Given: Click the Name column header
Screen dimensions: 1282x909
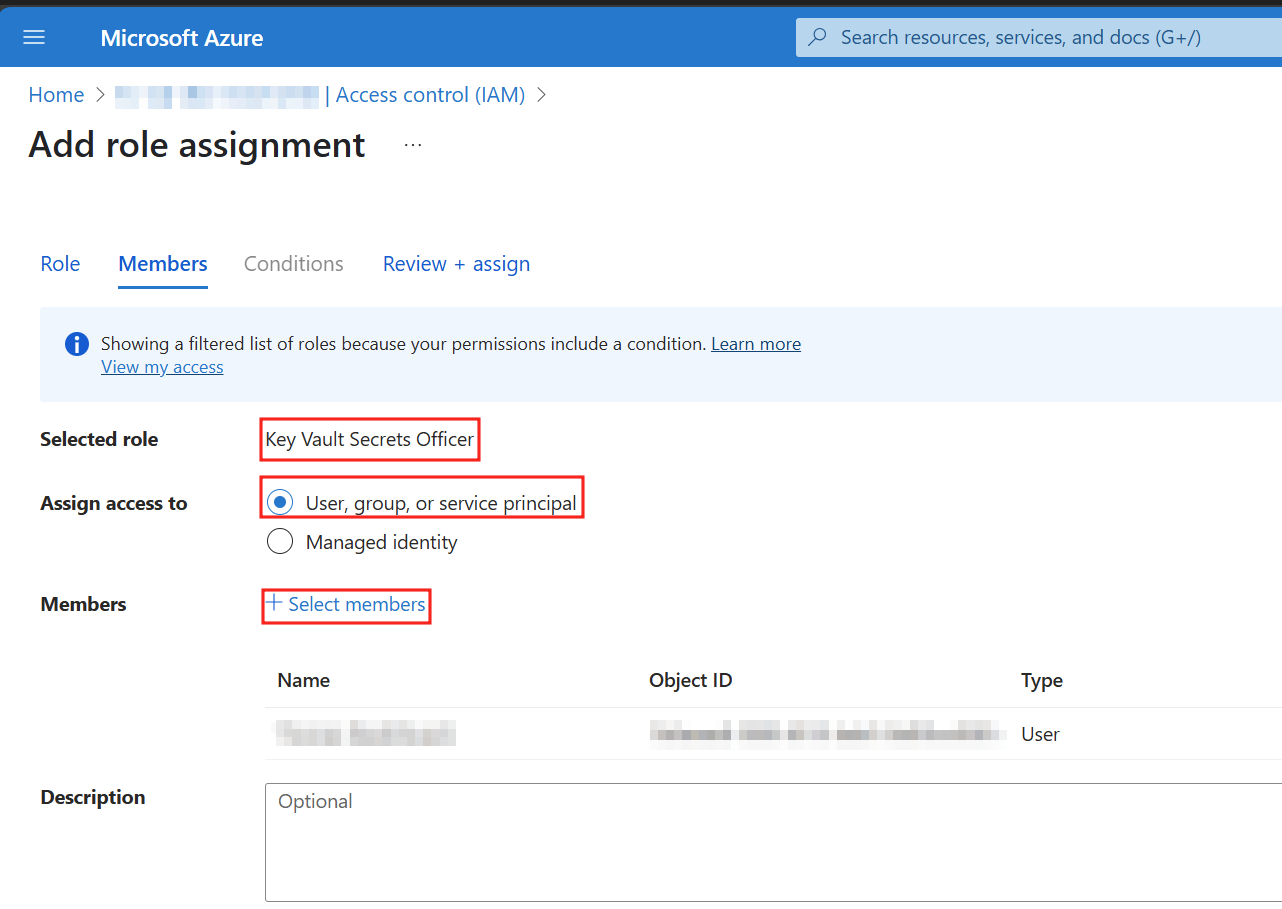Looking at the screenshot, I should (x=304, y=680).
